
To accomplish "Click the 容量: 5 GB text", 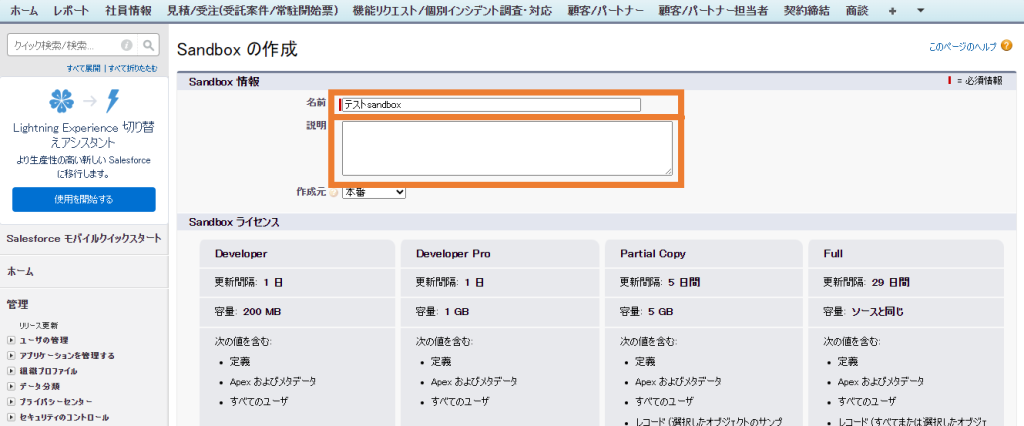I will [647, 312].
